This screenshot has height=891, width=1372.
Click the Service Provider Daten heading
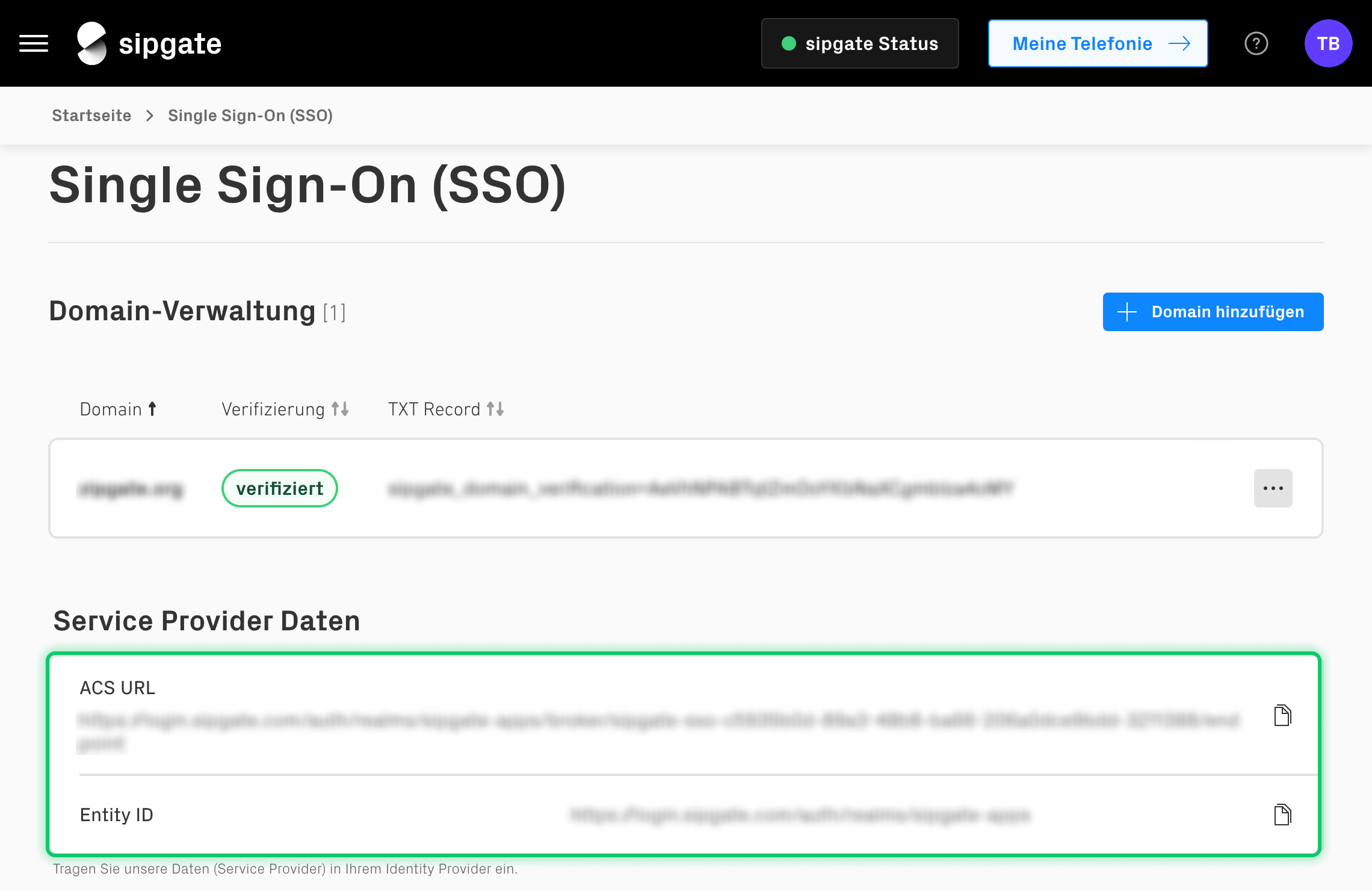206,621
